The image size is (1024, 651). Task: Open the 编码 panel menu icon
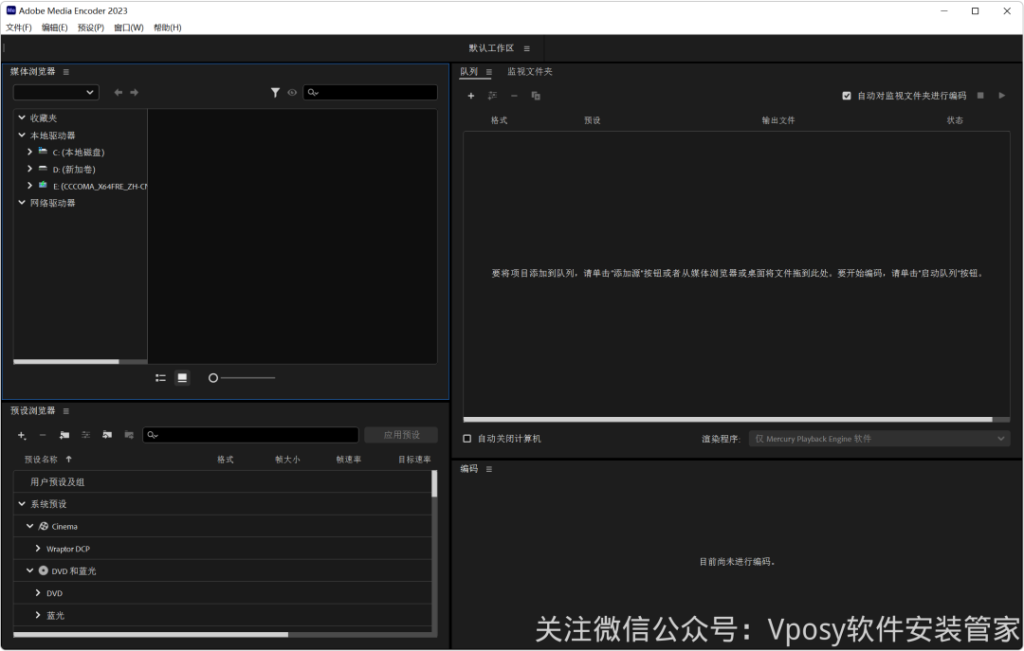point(489,469)
